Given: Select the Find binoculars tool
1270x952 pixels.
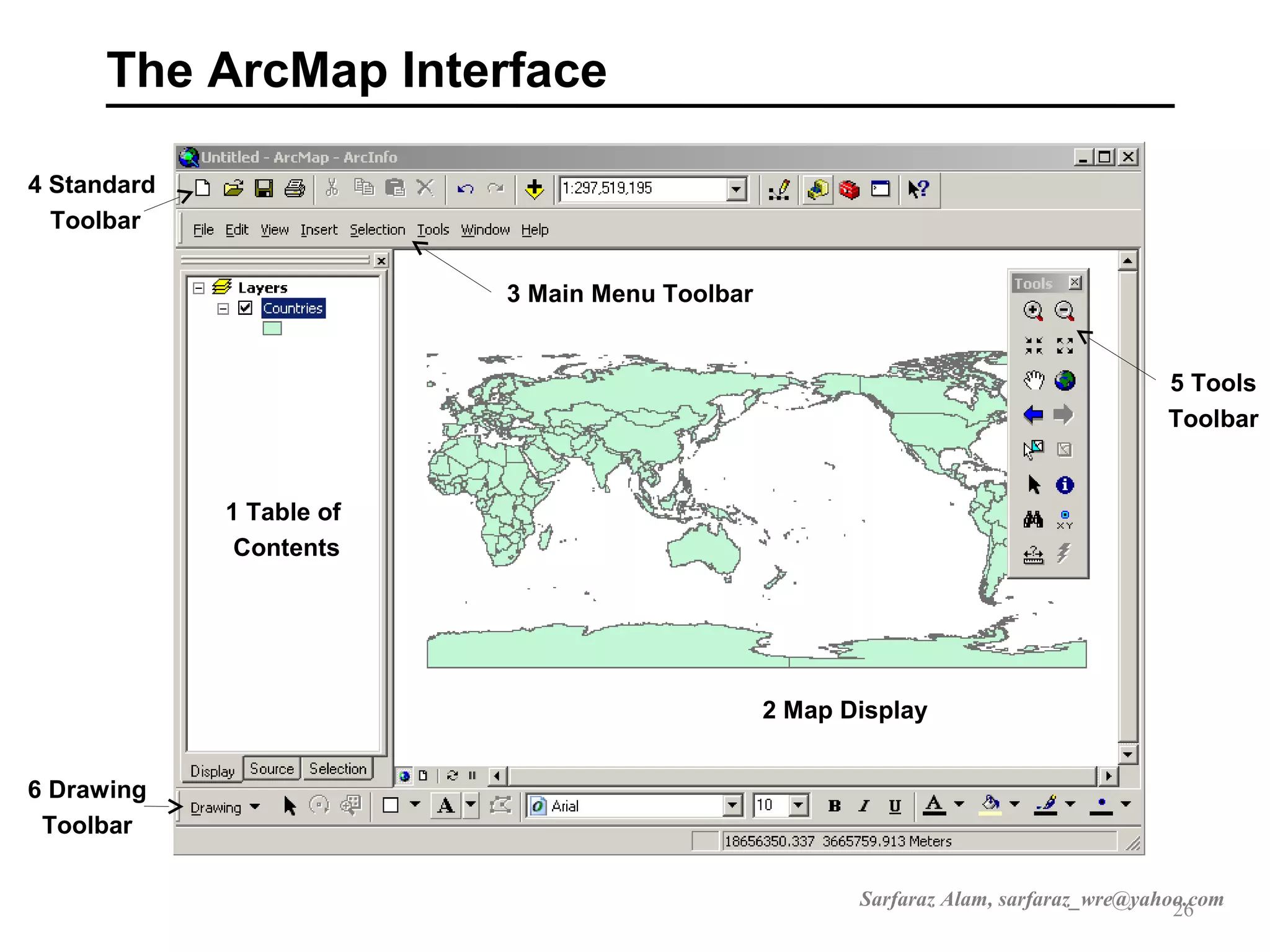Looking at the screenshot, I should [x=1033, y=519].
